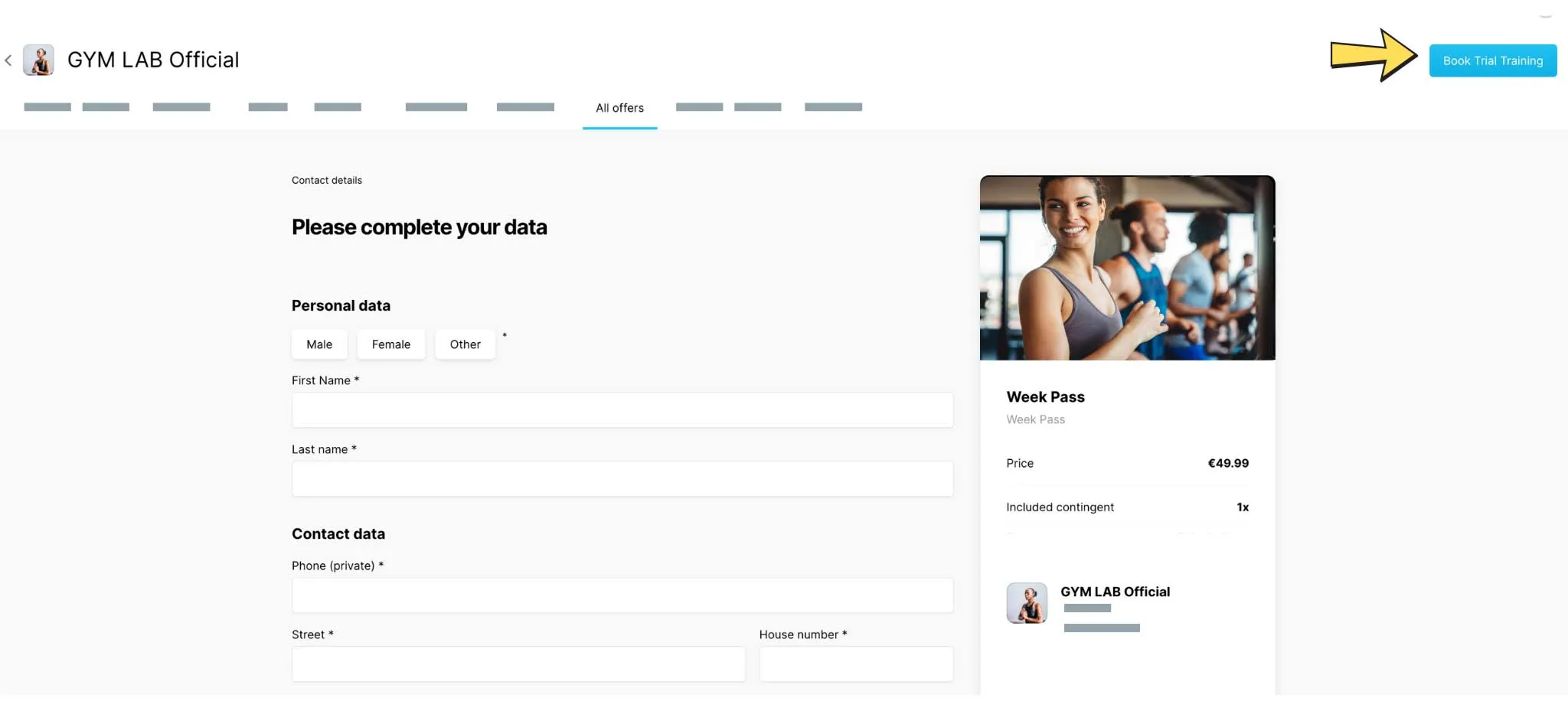Image resolution: width=1568 pixels, height=711 pixels.
Task: Click the 1x contingent value
Action: [x=1243, y=507]
